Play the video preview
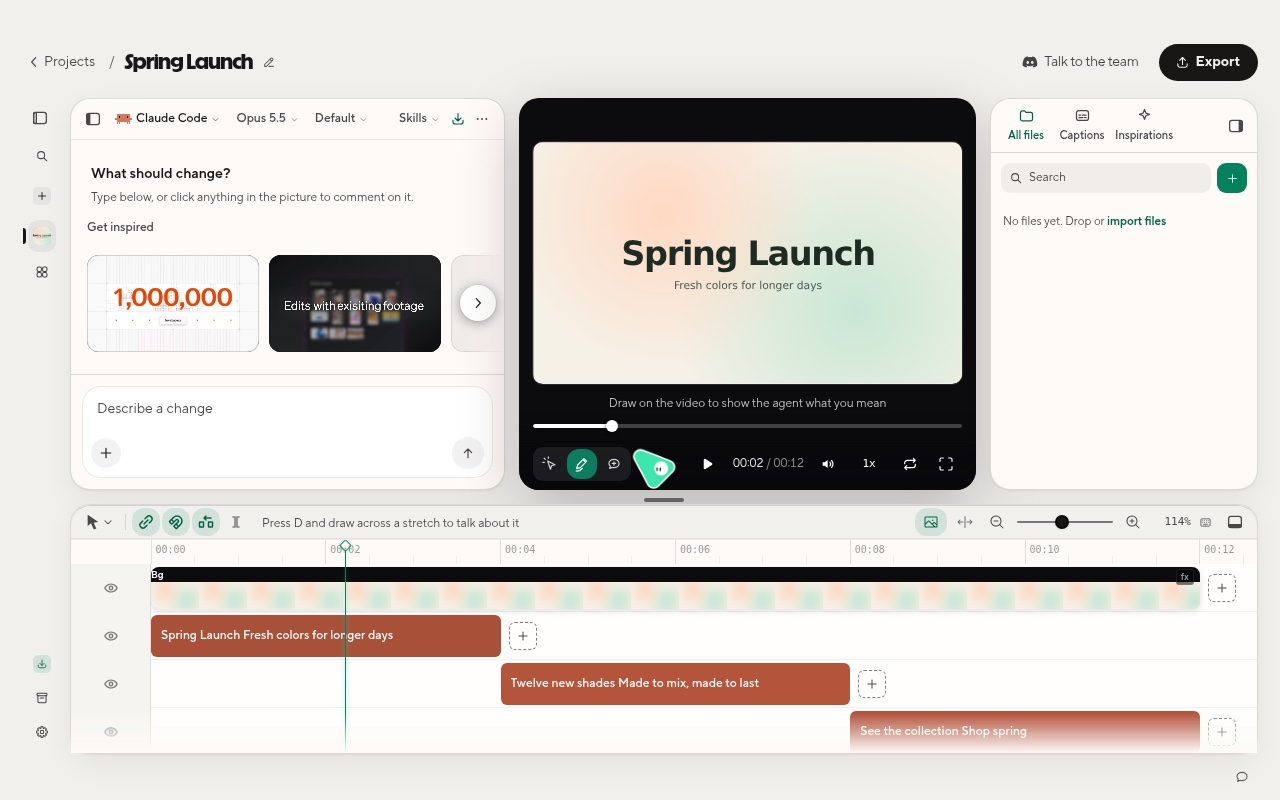Image resolution: width=1280 pixels, height=800 pixels. pos(707,464)
